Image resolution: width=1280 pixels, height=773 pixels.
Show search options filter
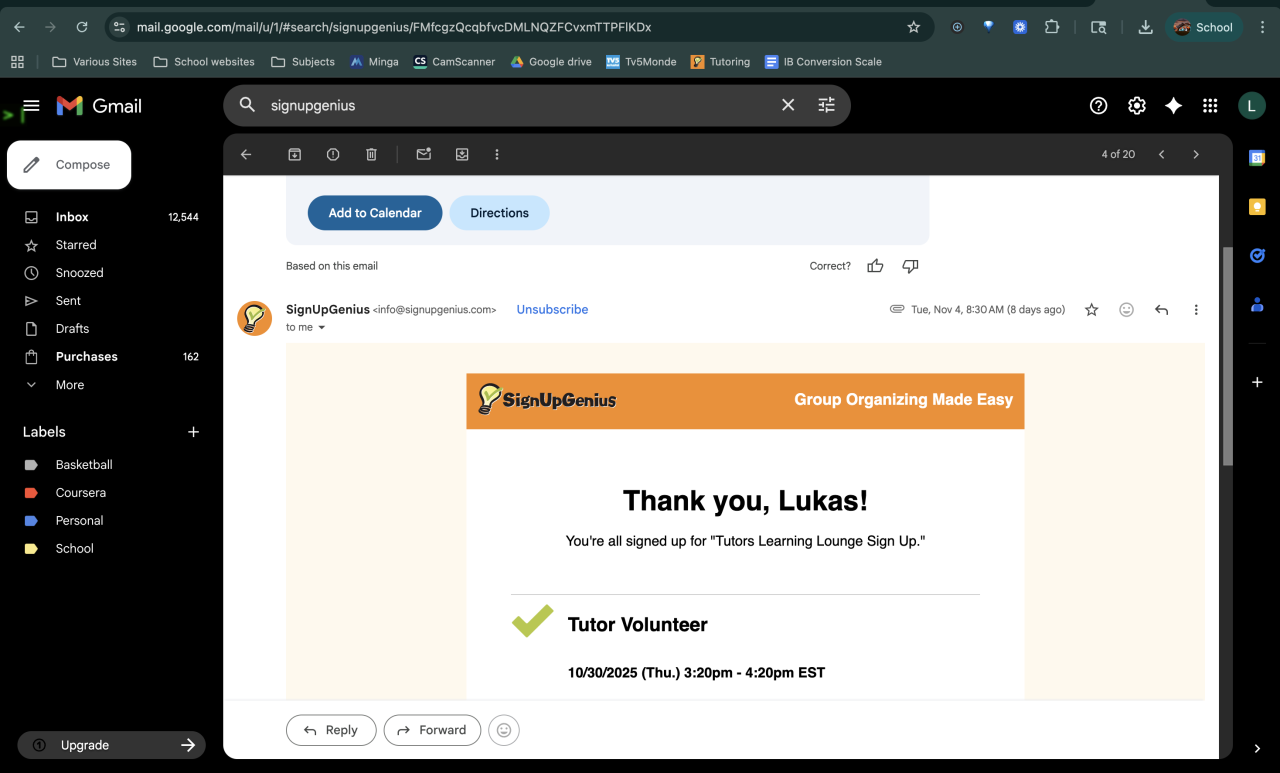[x=826, y=105]
